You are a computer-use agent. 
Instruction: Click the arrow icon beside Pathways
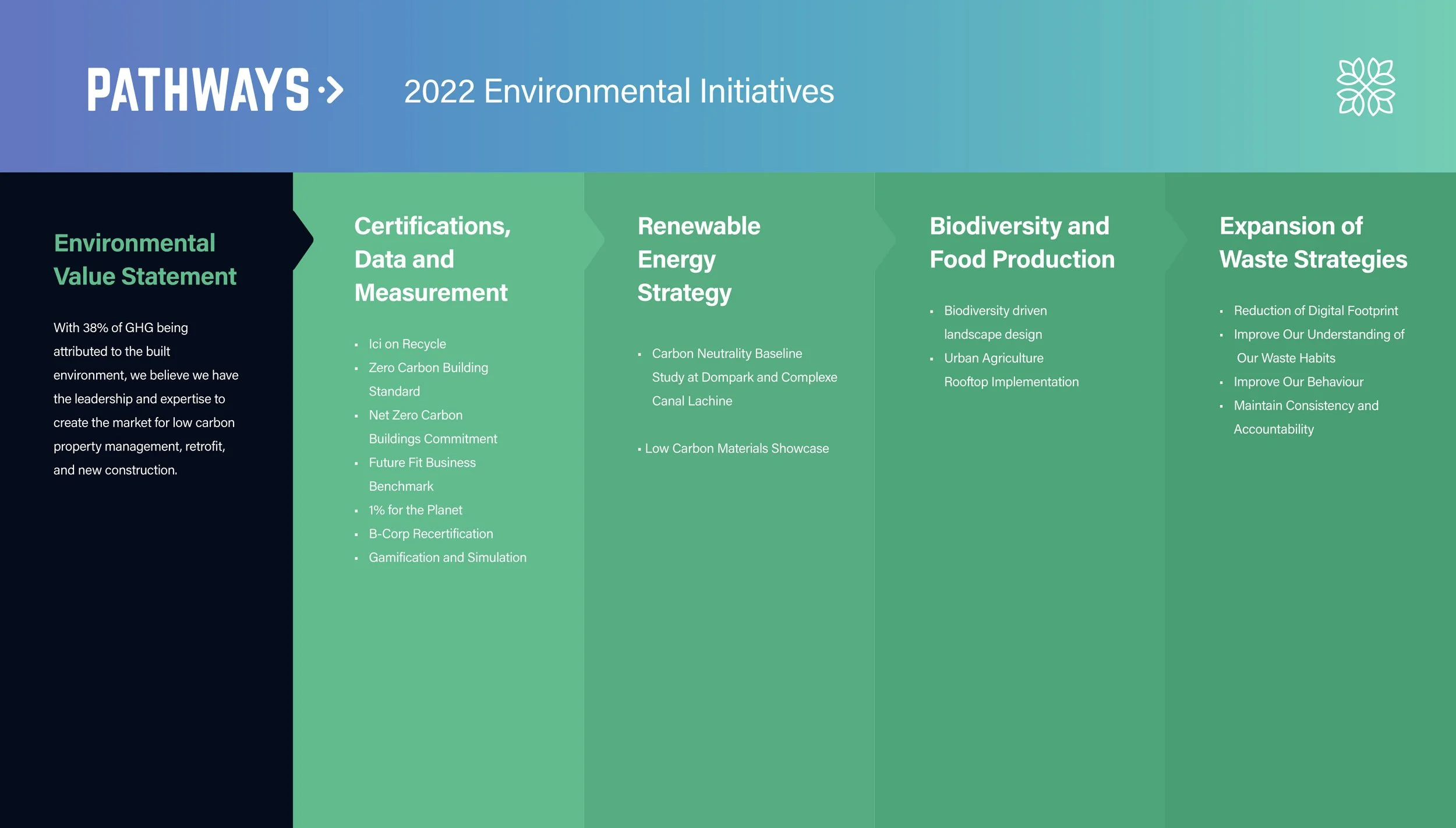pyautogui.click(x=331, y=90)
